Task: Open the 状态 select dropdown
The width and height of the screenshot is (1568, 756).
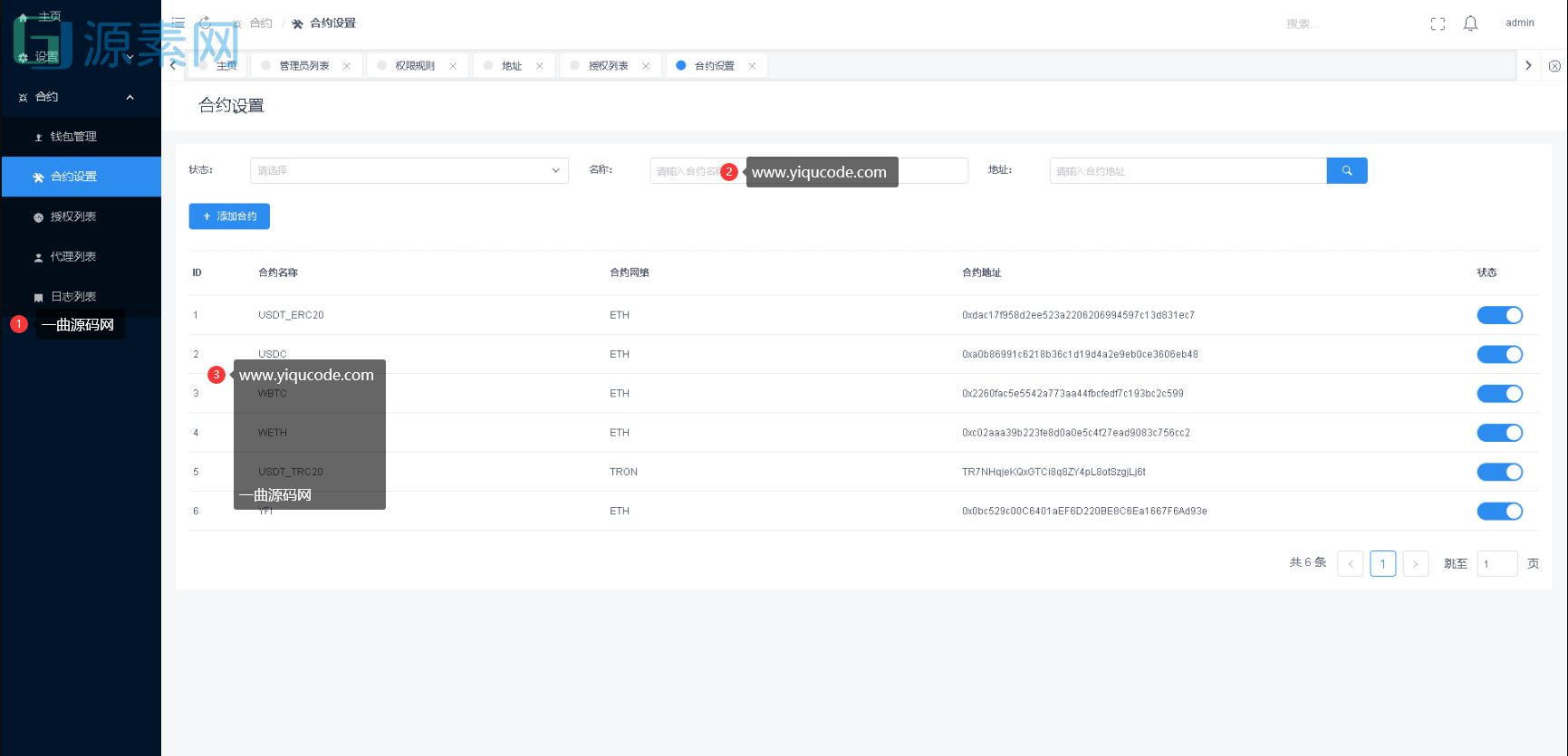Action: [x=409, y=170]
